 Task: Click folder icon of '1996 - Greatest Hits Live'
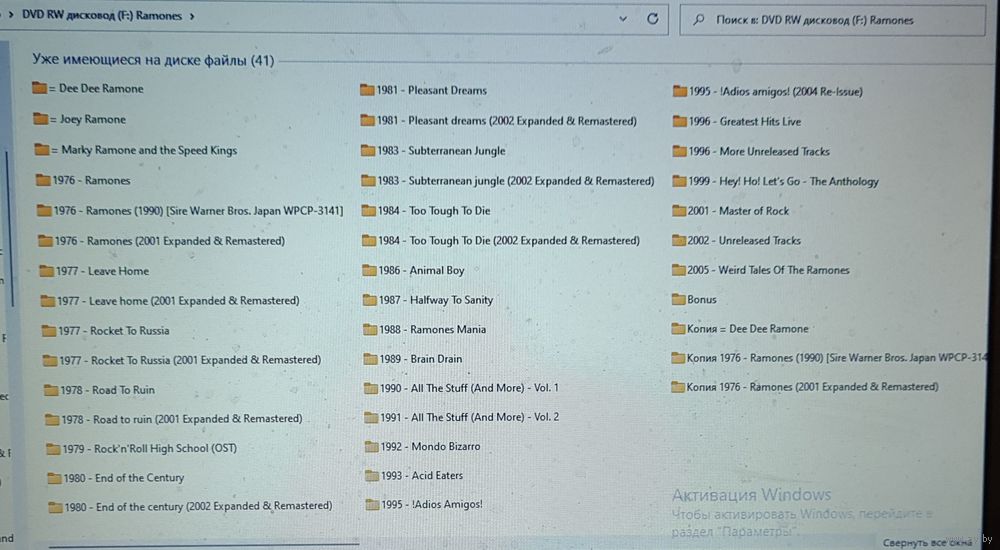[x=679, y=122]
